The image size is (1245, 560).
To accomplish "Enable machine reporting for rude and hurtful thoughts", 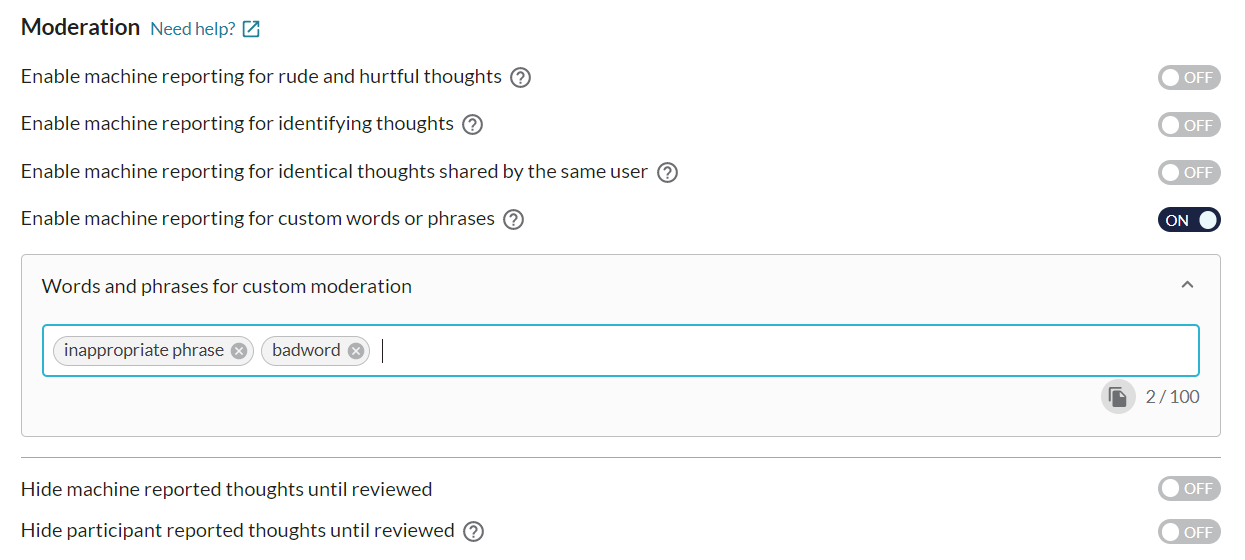I will (1189, 77).
